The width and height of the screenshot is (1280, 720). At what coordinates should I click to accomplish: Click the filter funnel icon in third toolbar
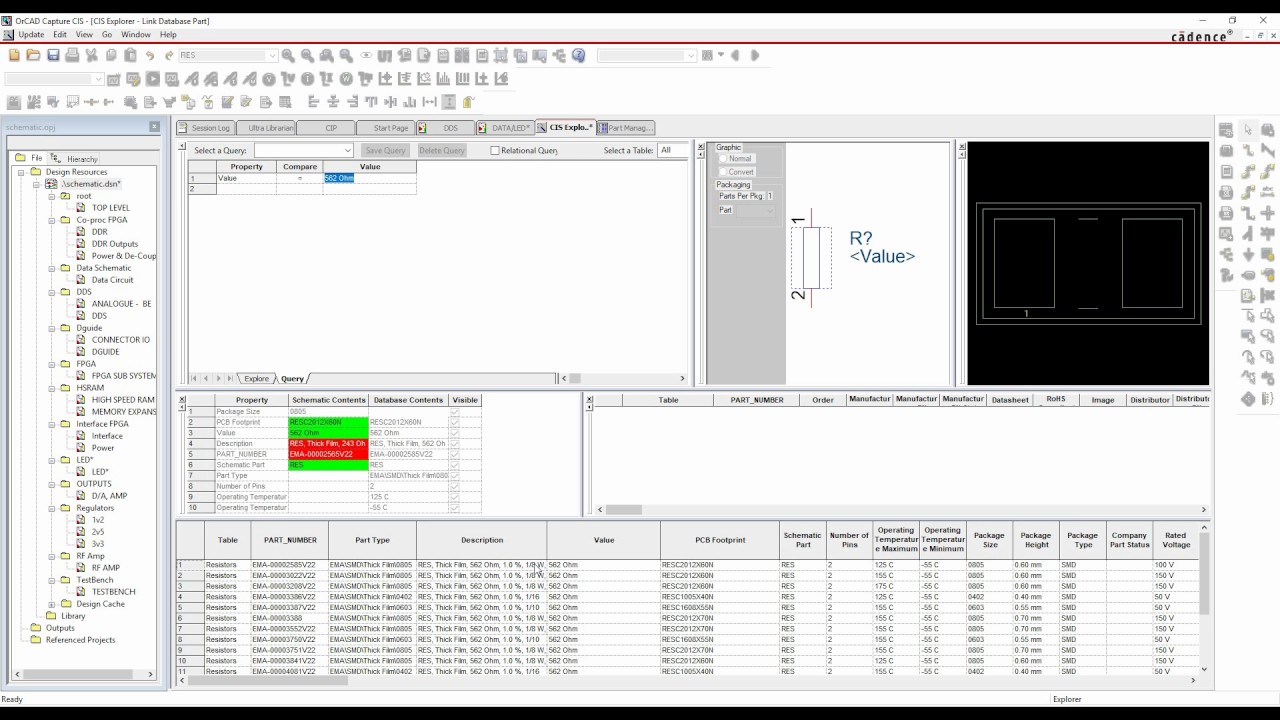pos(169,102)
